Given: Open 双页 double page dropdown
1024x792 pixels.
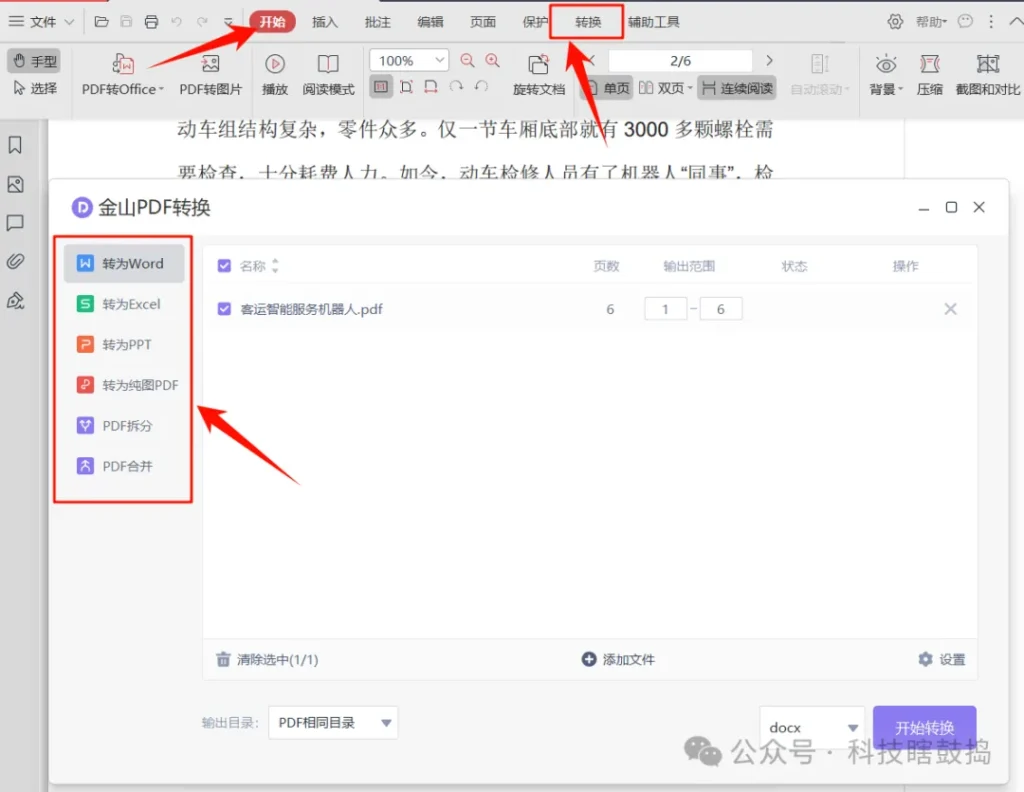Looking at the screenshot, I should click(665, 87).
